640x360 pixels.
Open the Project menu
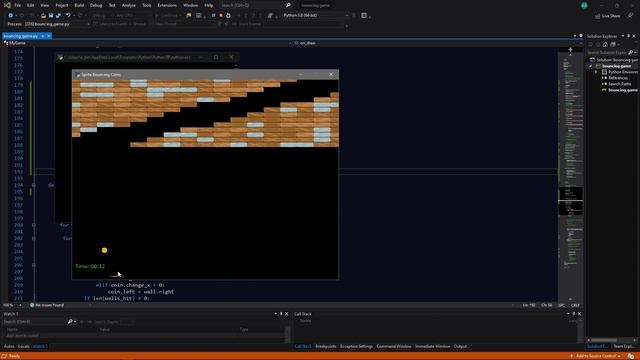coord(62,5)
